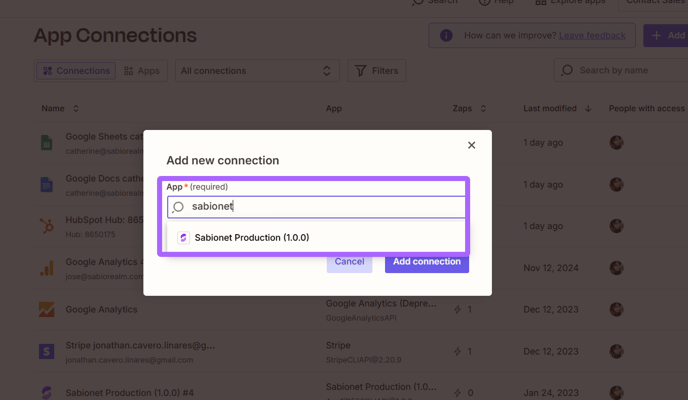Click the HubSpot app icon
Image resolution: width=688 pixels, height=400 pixels.
47,226
